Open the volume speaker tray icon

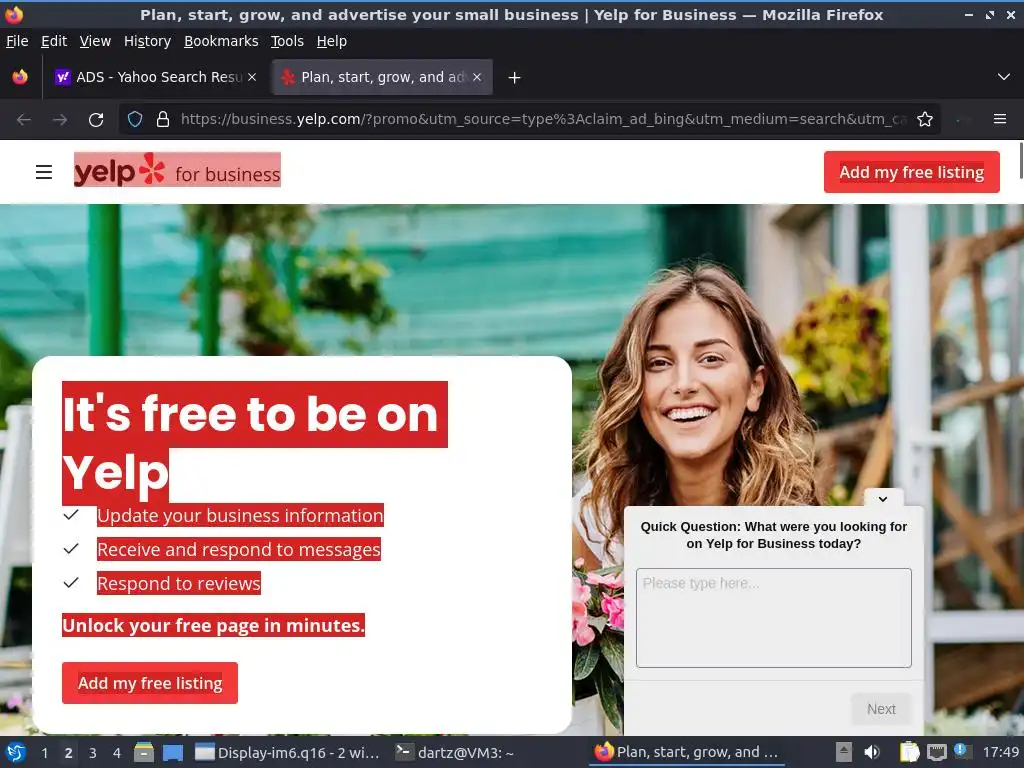click(x=872, y=752)
